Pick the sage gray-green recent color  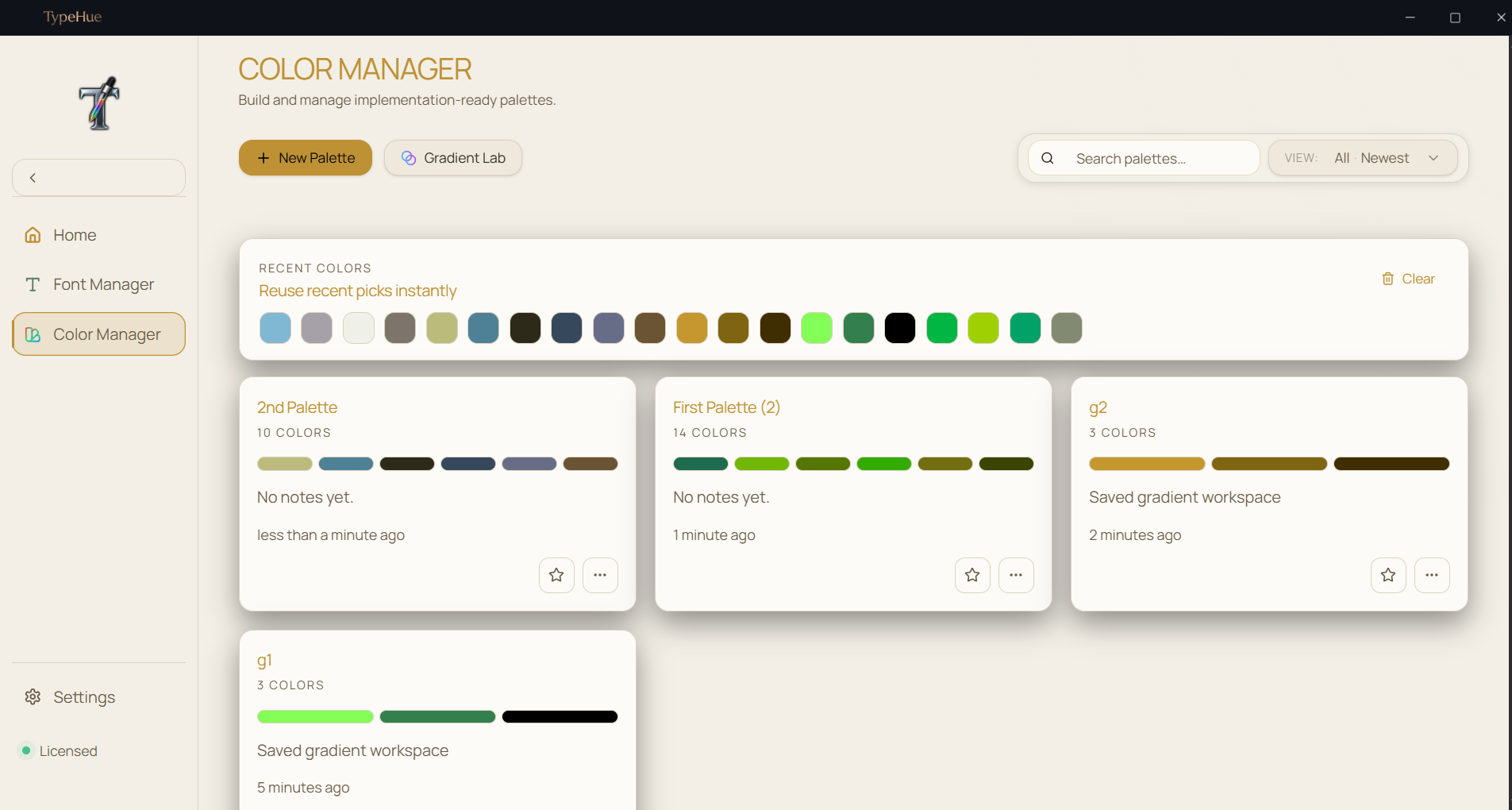point(1067,328)
